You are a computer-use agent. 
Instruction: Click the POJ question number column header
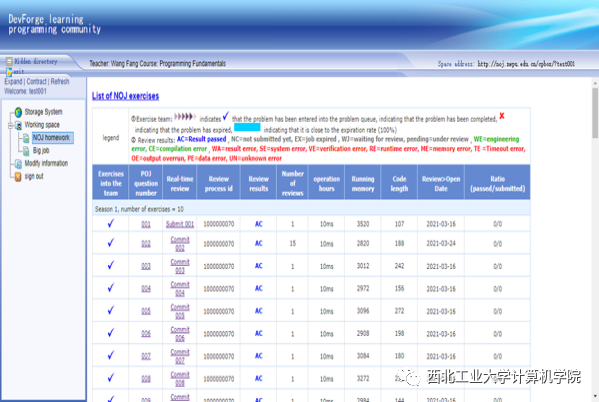[146, 183]
